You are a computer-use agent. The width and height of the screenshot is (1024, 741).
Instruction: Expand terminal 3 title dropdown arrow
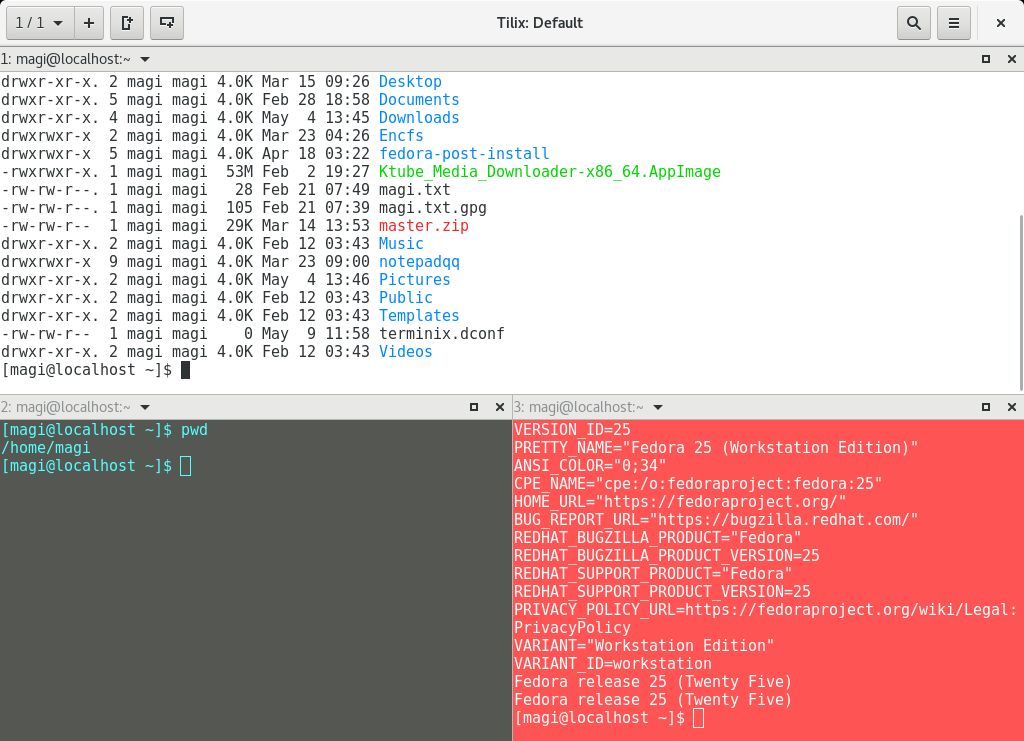(658, 407)
